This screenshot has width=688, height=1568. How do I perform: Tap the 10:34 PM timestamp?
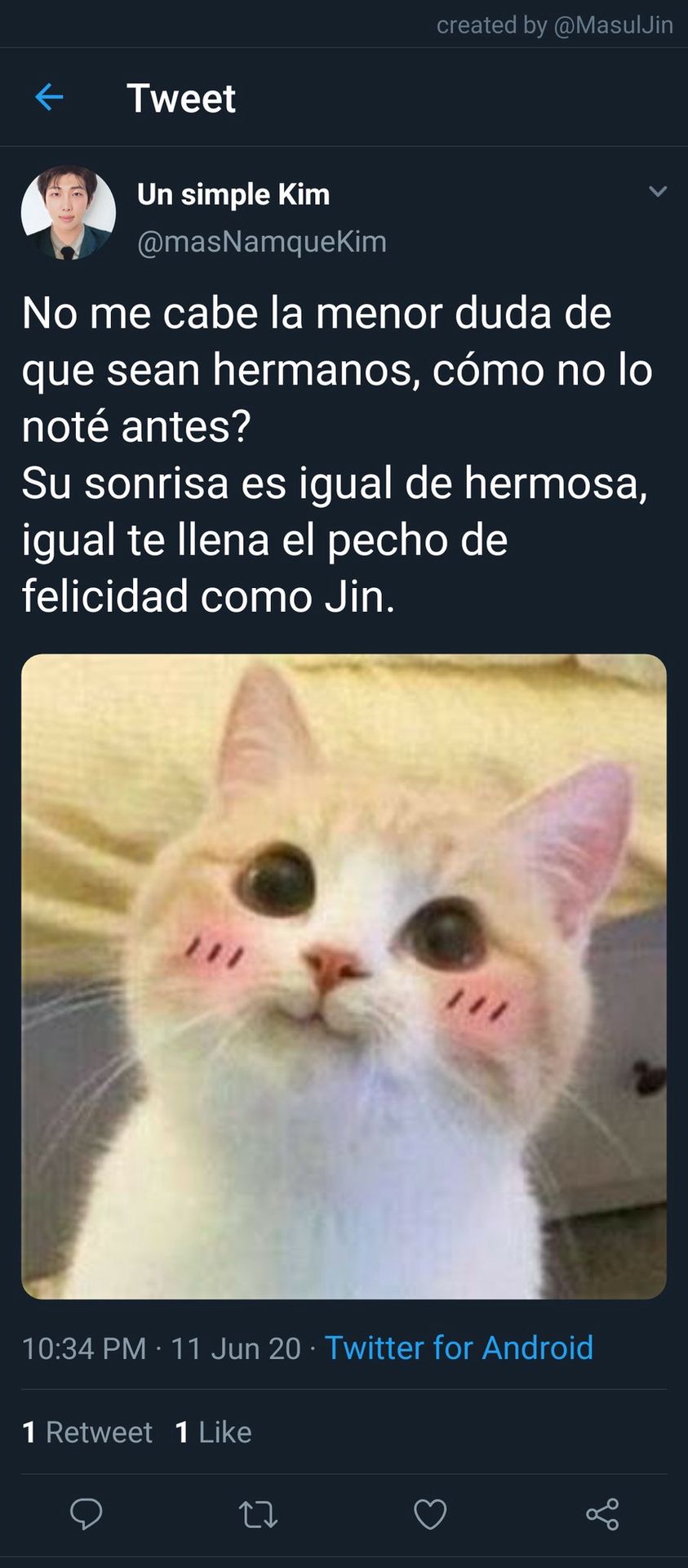click(x=84, y=1347)
